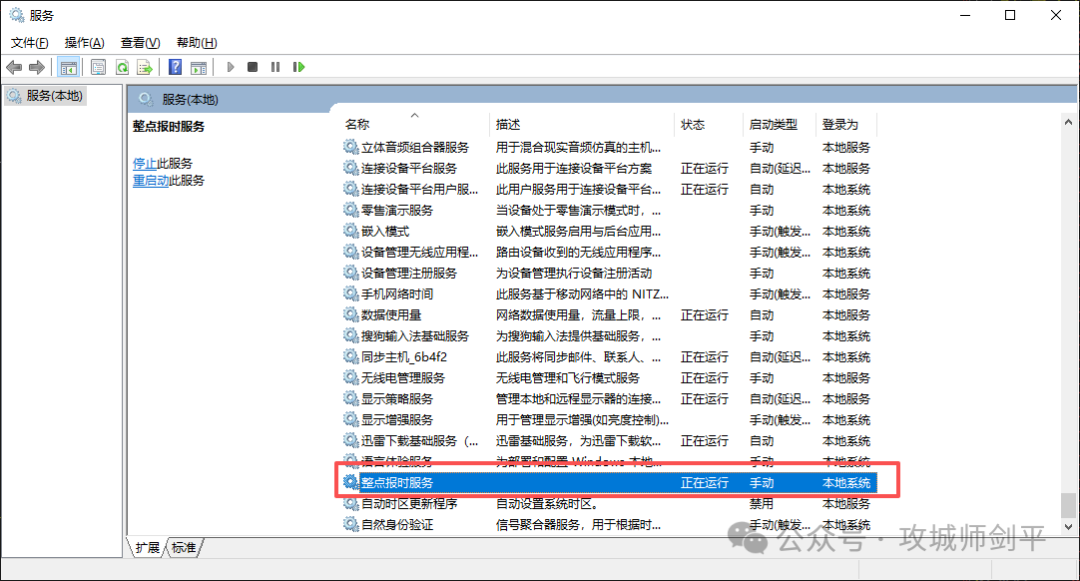
Task: Click gear icon of 连接设备平台服务
Action: coord(351,168)
